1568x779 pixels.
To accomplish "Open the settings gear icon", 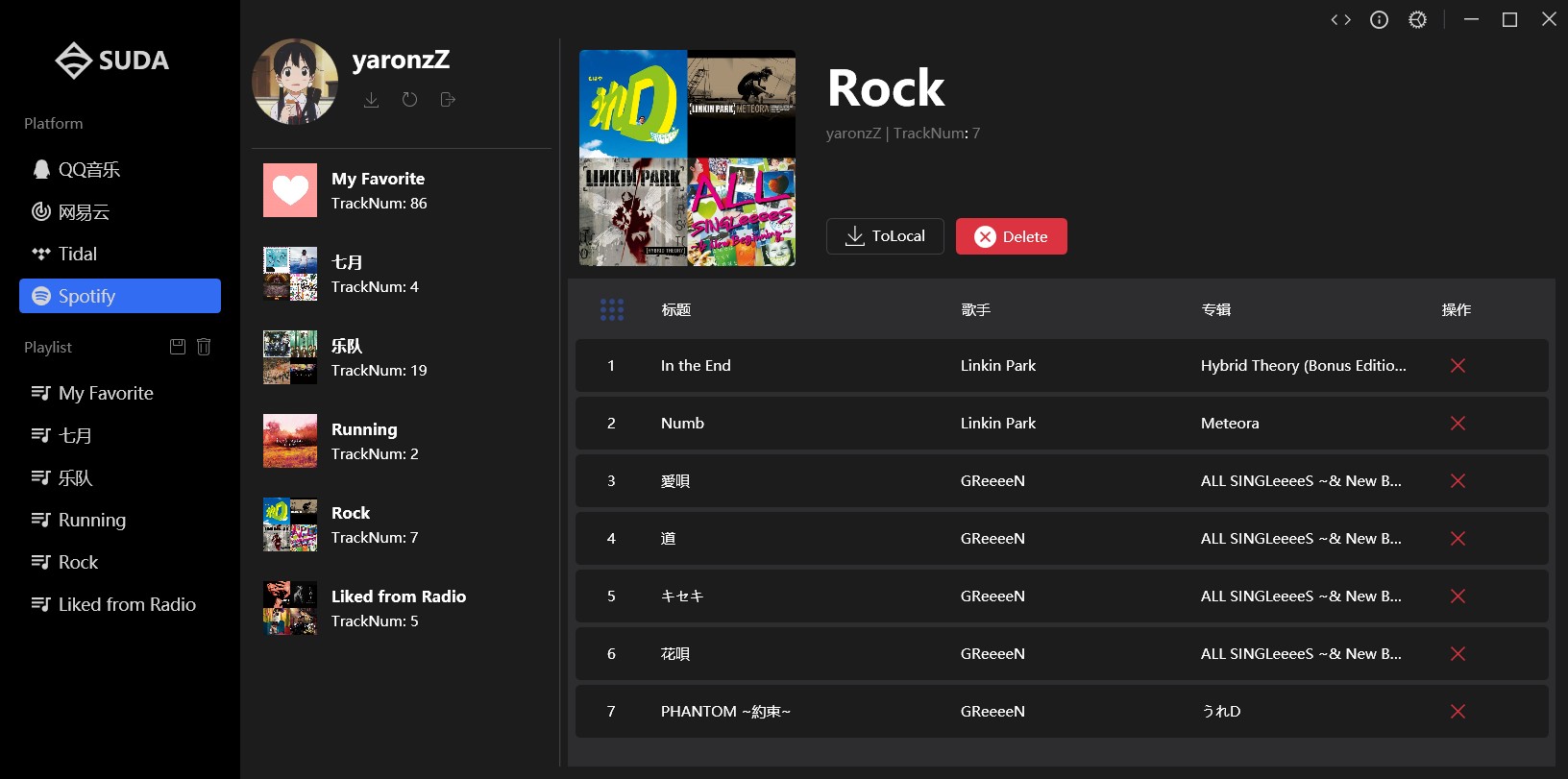I will (x=1417, y=19).
